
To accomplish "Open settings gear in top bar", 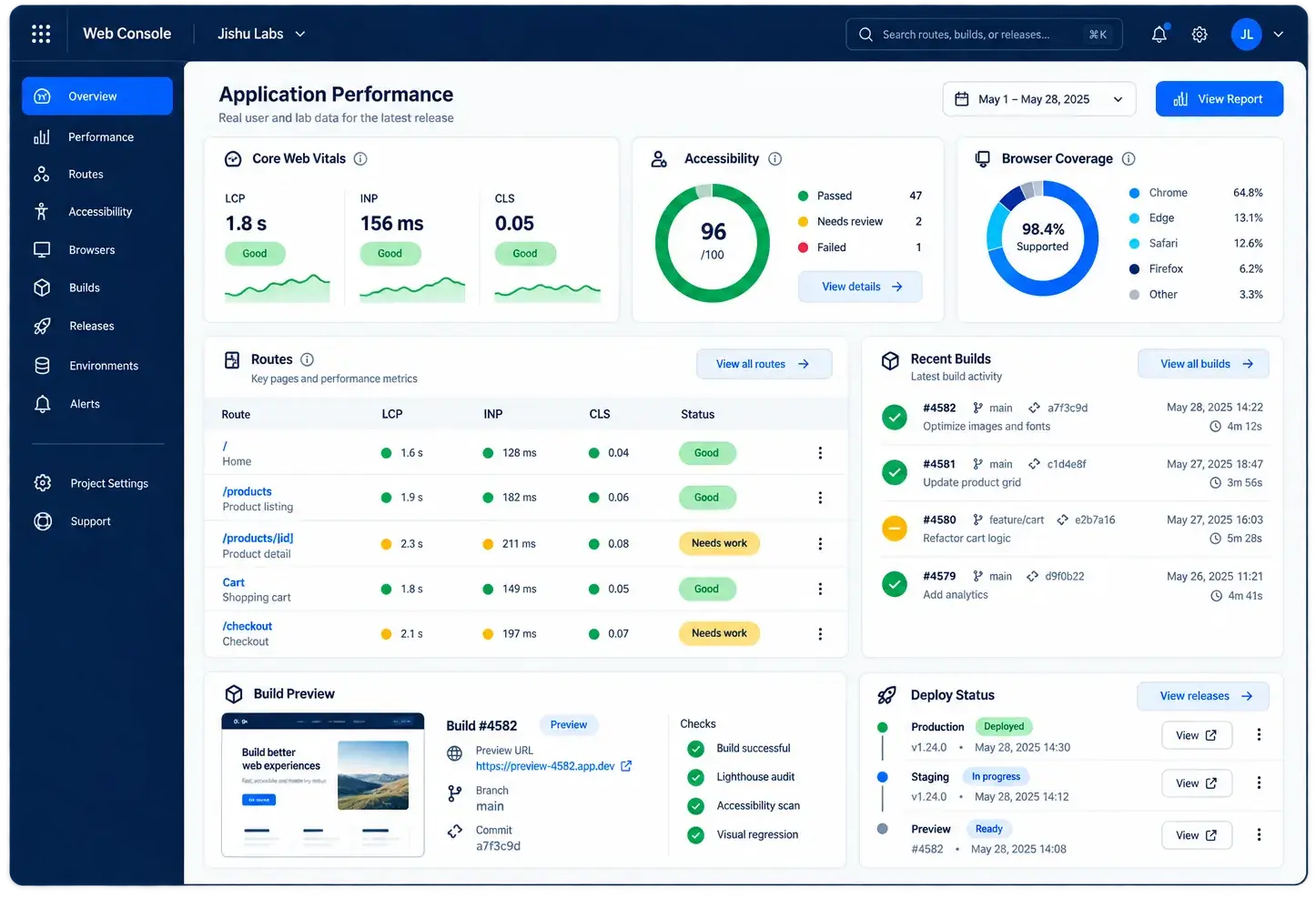I will pyautogui.click(x=1200, y=35).
